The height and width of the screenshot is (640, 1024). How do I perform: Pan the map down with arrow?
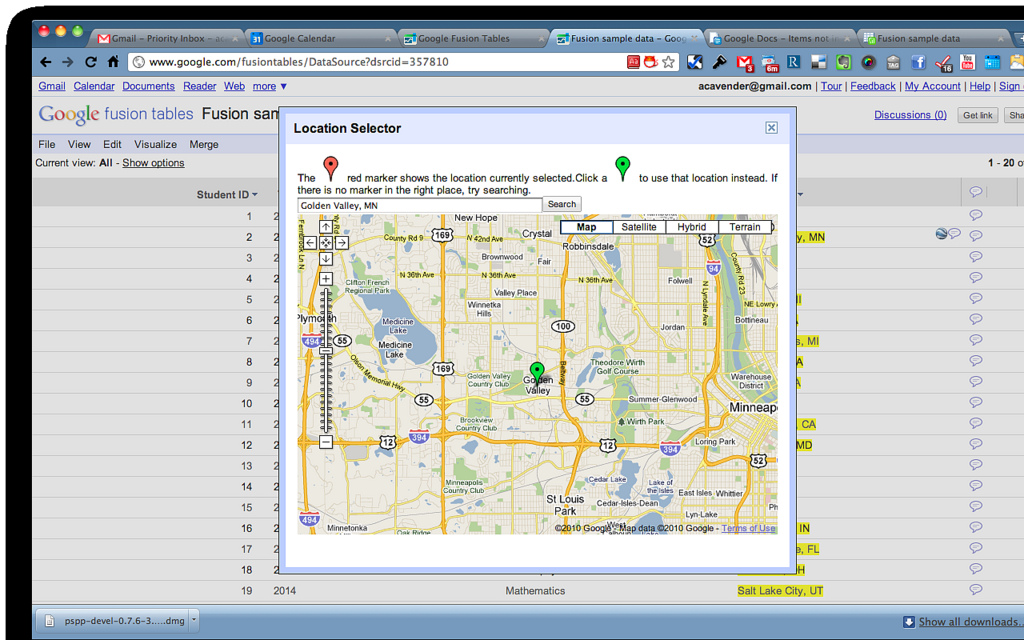326,259
